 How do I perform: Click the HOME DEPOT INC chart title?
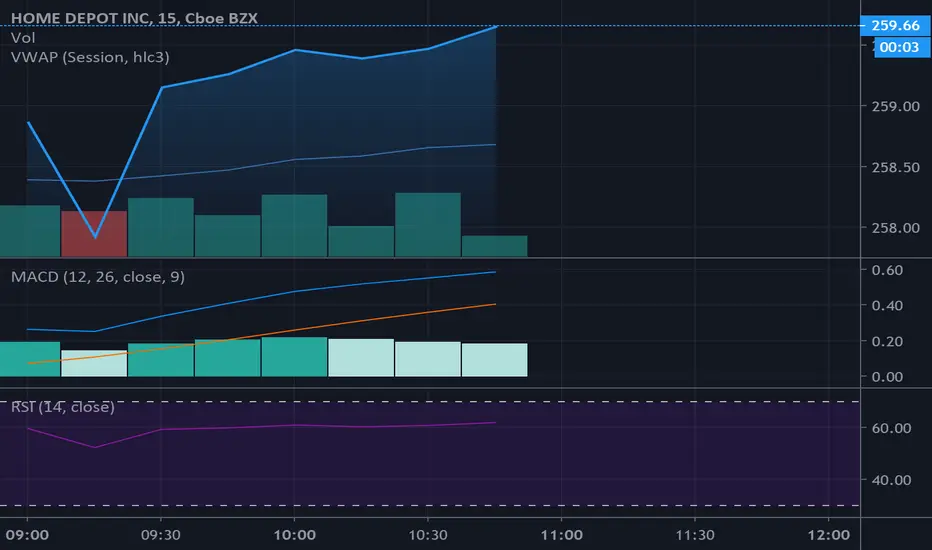[x=134, y=18]
